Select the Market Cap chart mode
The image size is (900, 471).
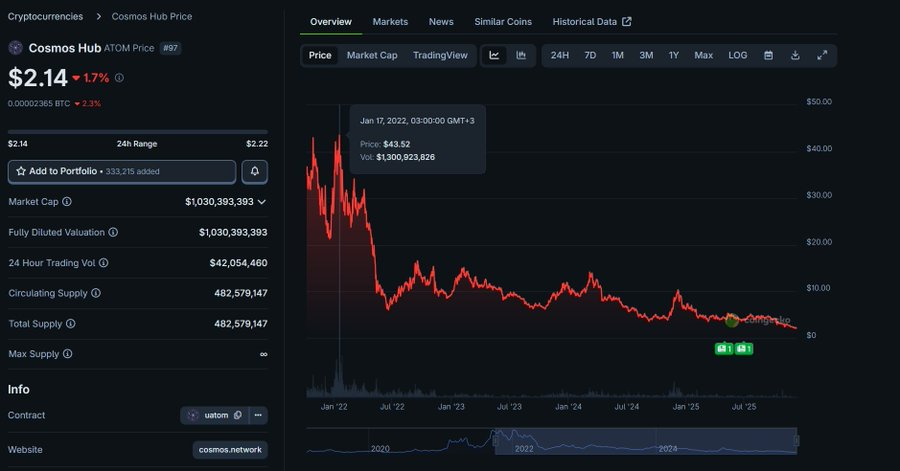tap(372, 56)
